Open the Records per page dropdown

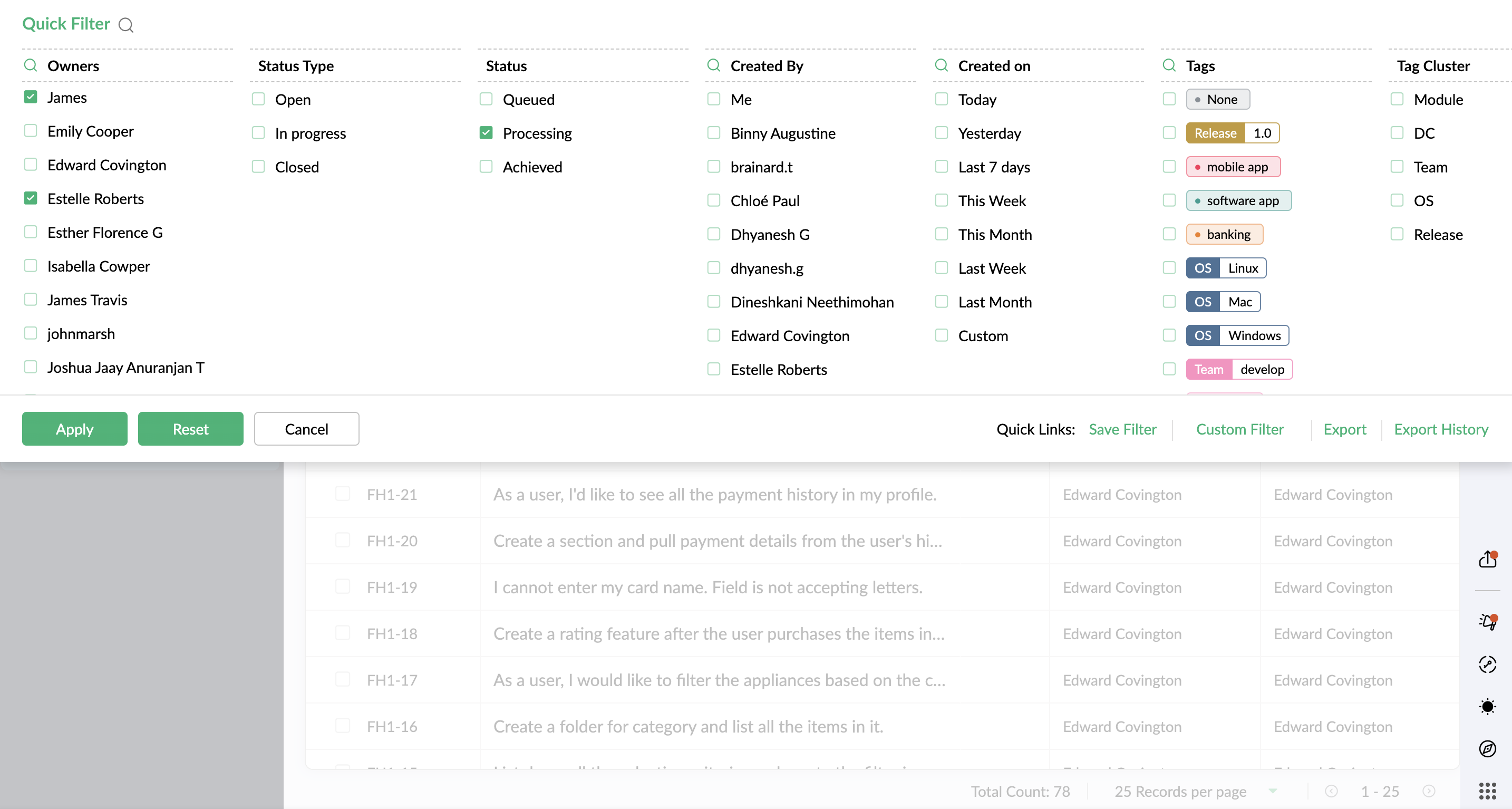(x=1272, y=792)
